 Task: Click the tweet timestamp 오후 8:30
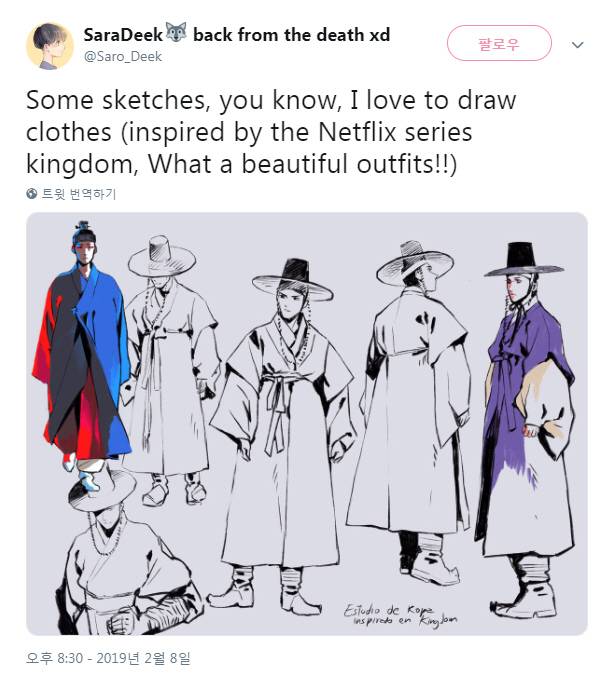54,658
